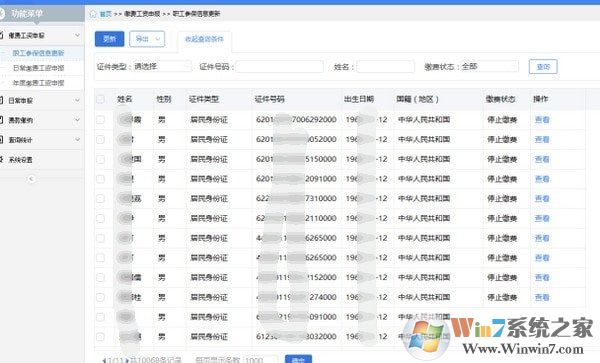Open 职工参保信息更新 in the sidebar
The height and width of the screenshot is (363, 600).
pyautogui.click(x=38, y=53)
